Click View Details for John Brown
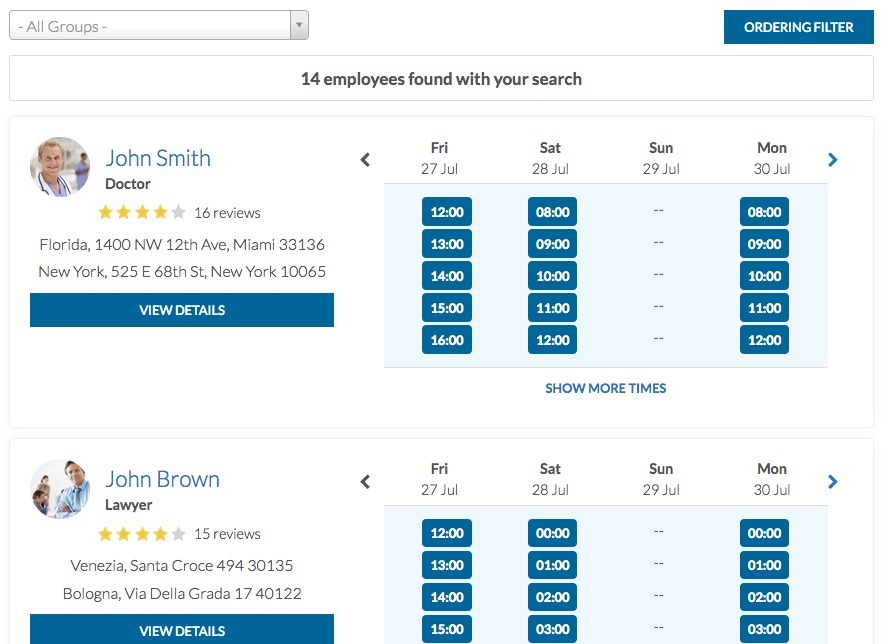888x644 pixels. (x=182, y=631)
